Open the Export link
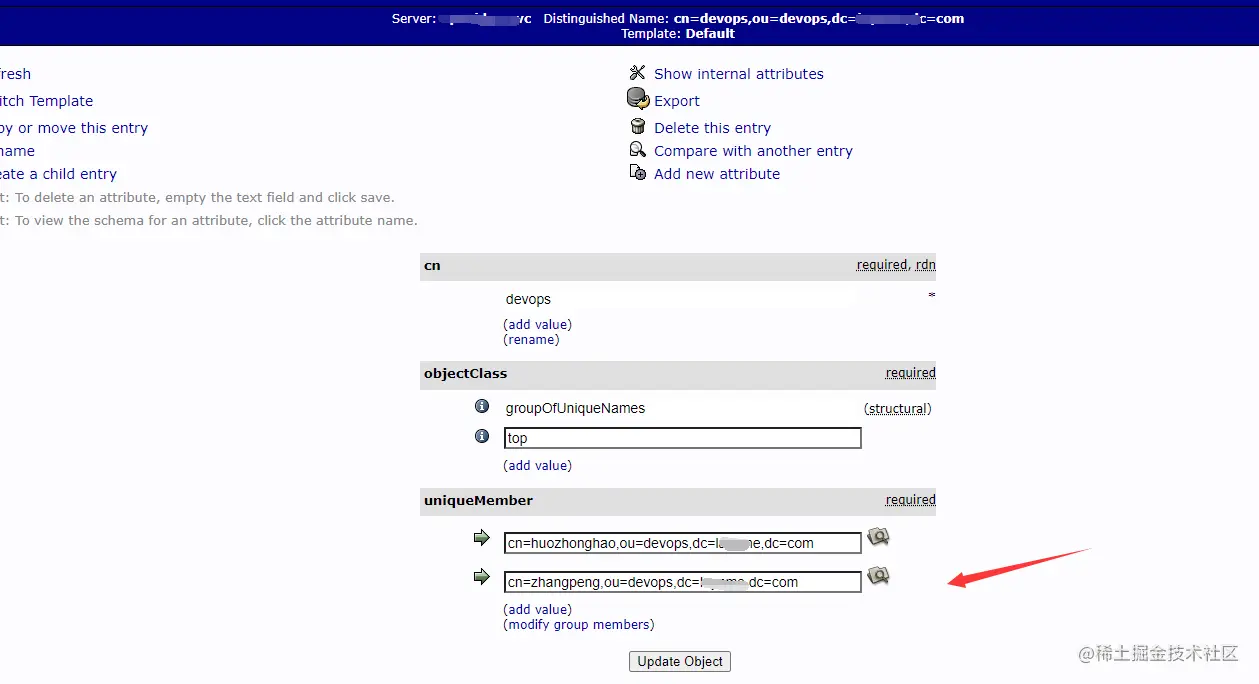Image resolution: width=1259 pixels, height=684 pixels. [677, 101]
